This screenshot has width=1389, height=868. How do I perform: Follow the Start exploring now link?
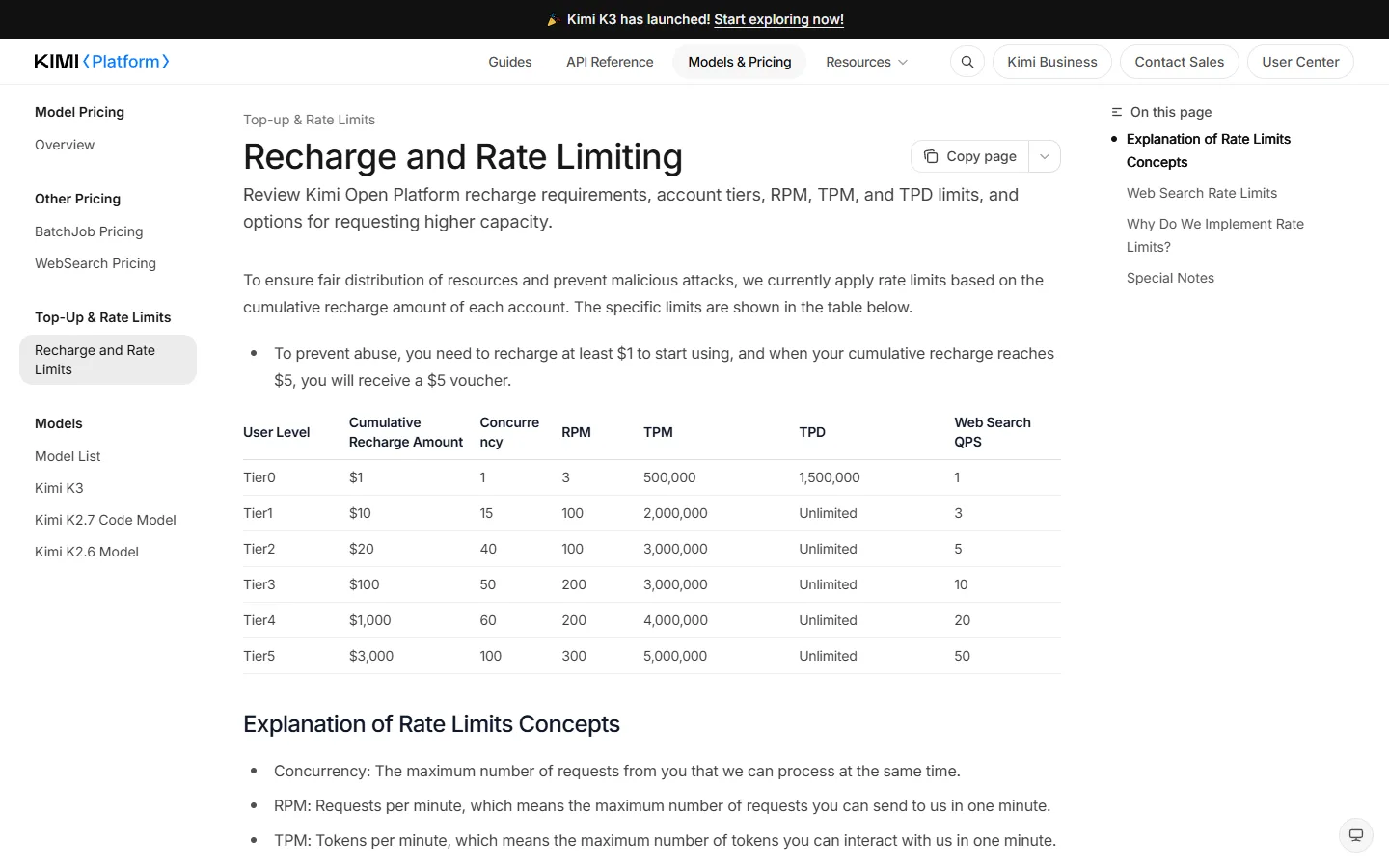point(778,19)
